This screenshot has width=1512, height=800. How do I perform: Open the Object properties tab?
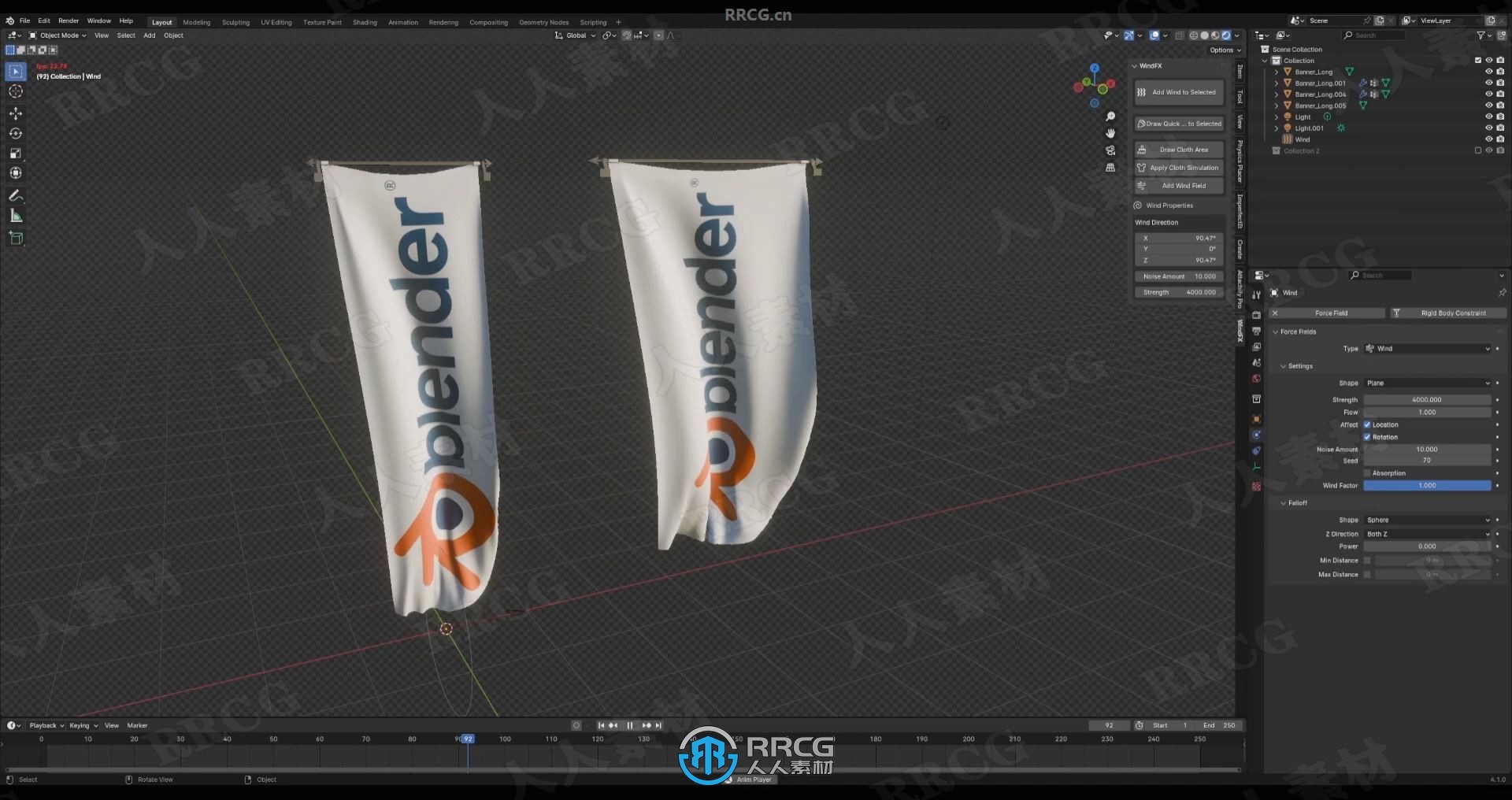click(1257, 419)
